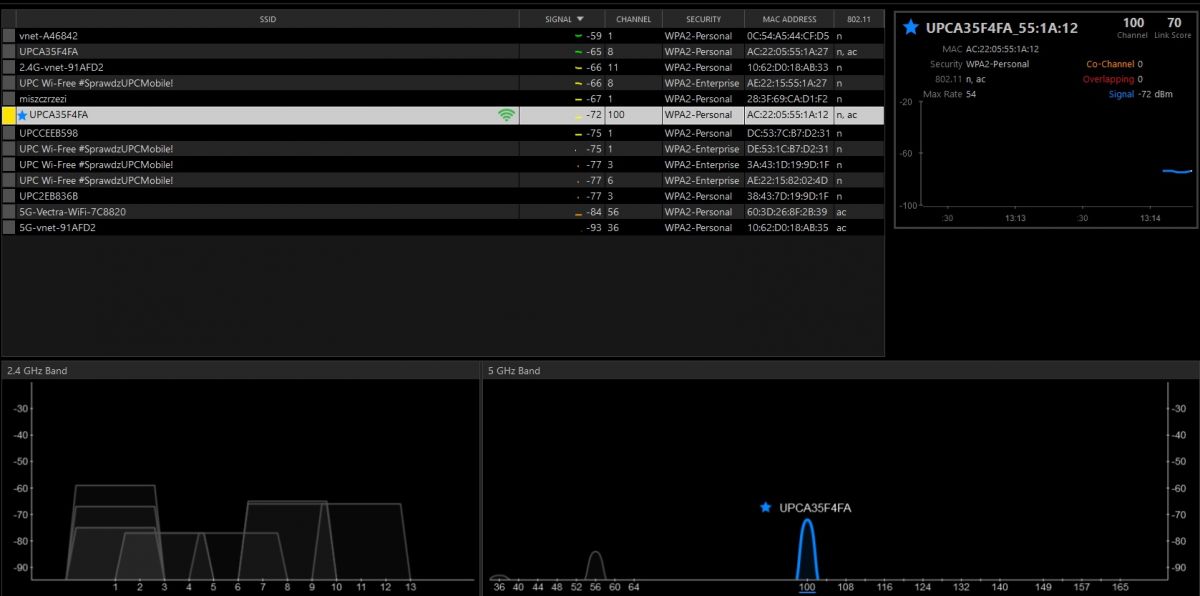Click the star icon in the details panel header
Screen dimensions: 1200x596
(910, 27)
